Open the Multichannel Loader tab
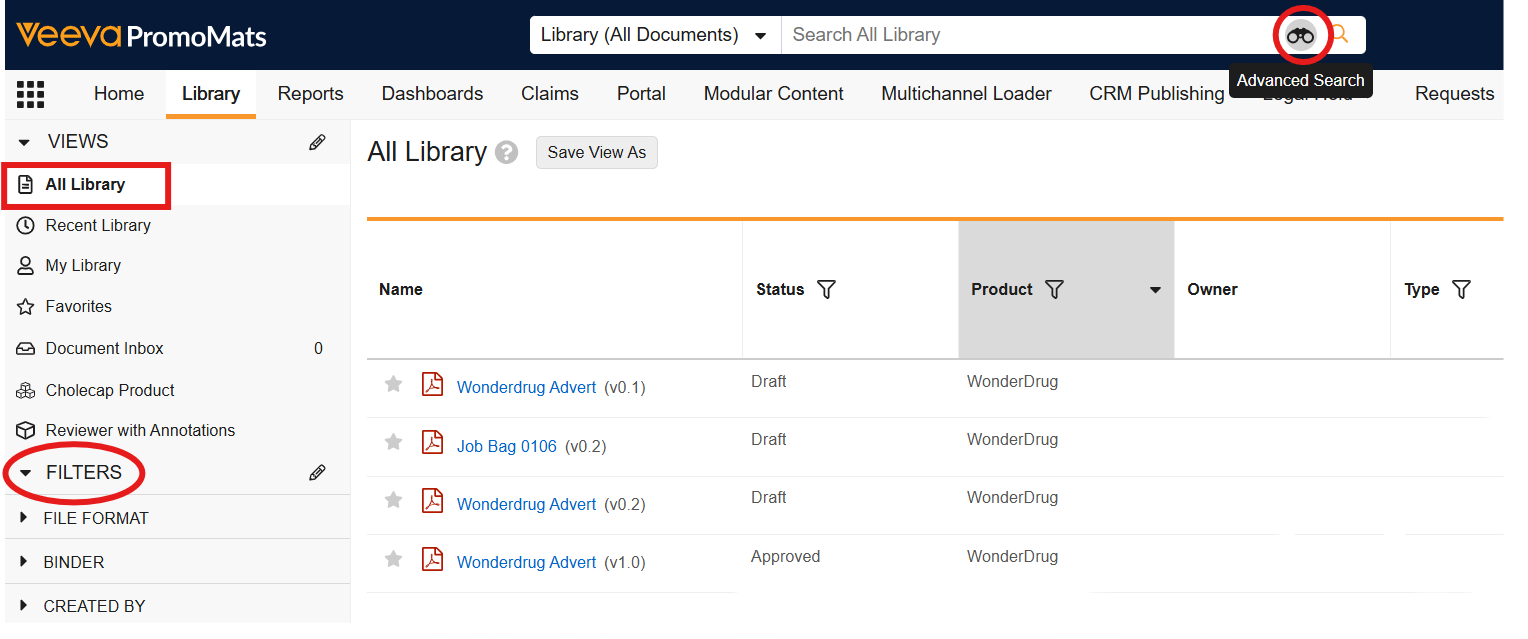The image size is (1528, 639). [x=966, y=94]
